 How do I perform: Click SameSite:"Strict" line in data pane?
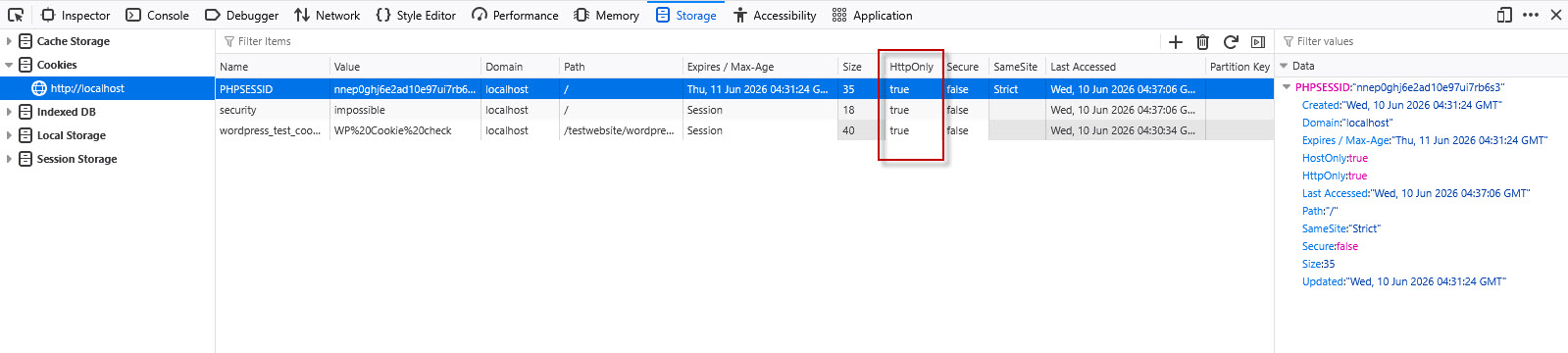click(1341, 228)
